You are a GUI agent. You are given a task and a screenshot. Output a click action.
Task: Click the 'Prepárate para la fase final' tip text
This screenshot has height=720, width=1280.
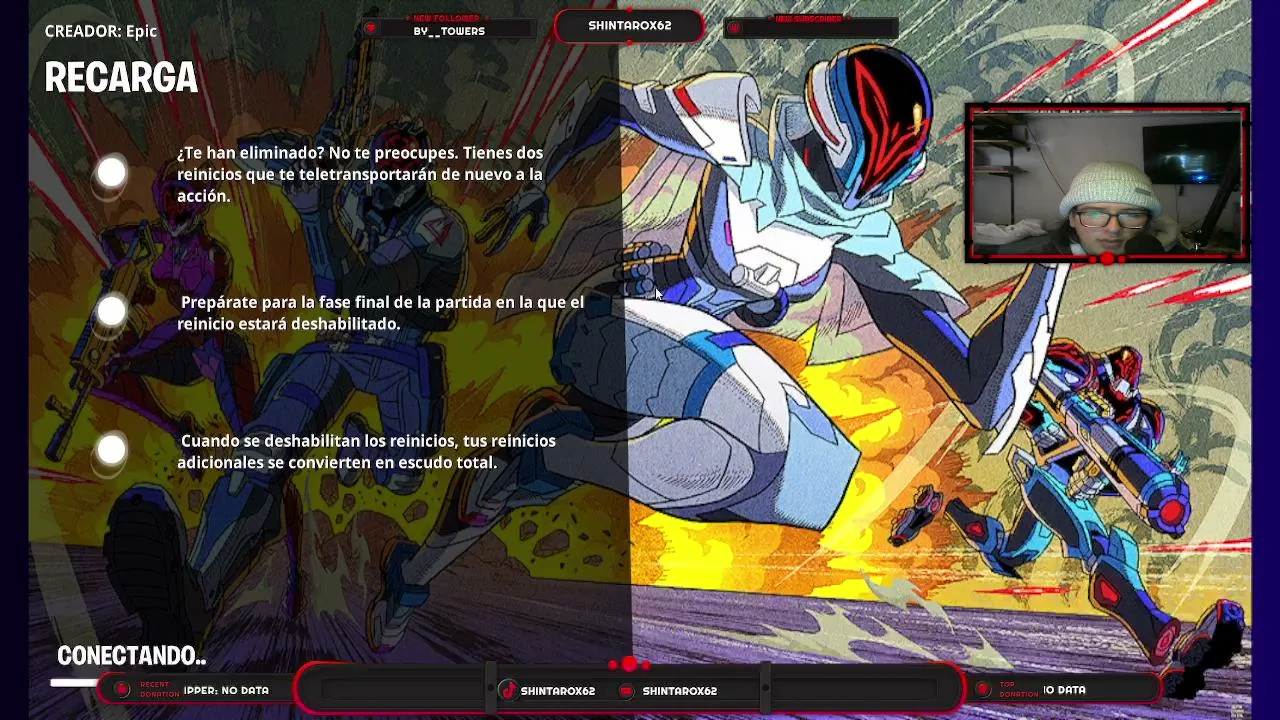380,313
